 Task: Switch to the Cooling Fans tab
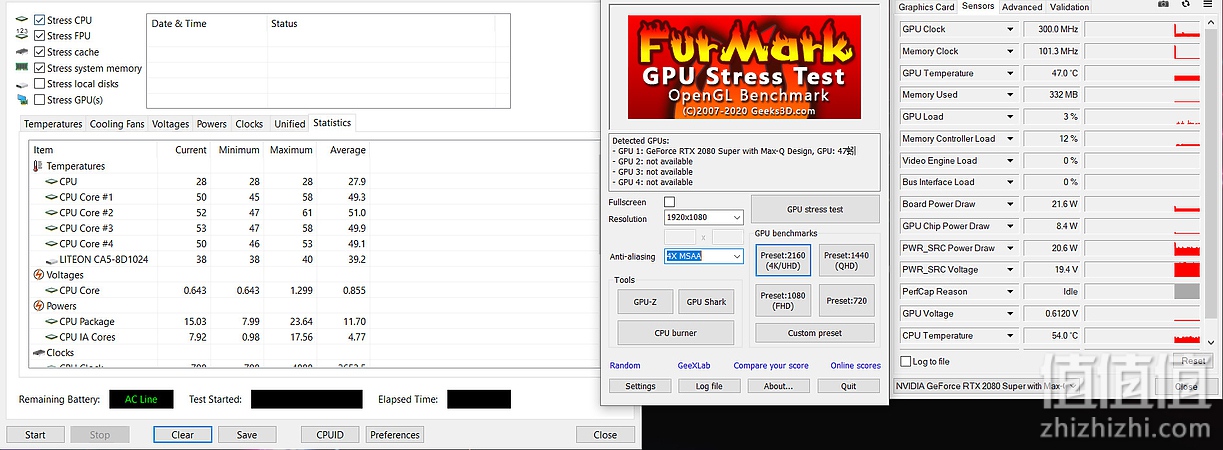[x=117, y=124]
